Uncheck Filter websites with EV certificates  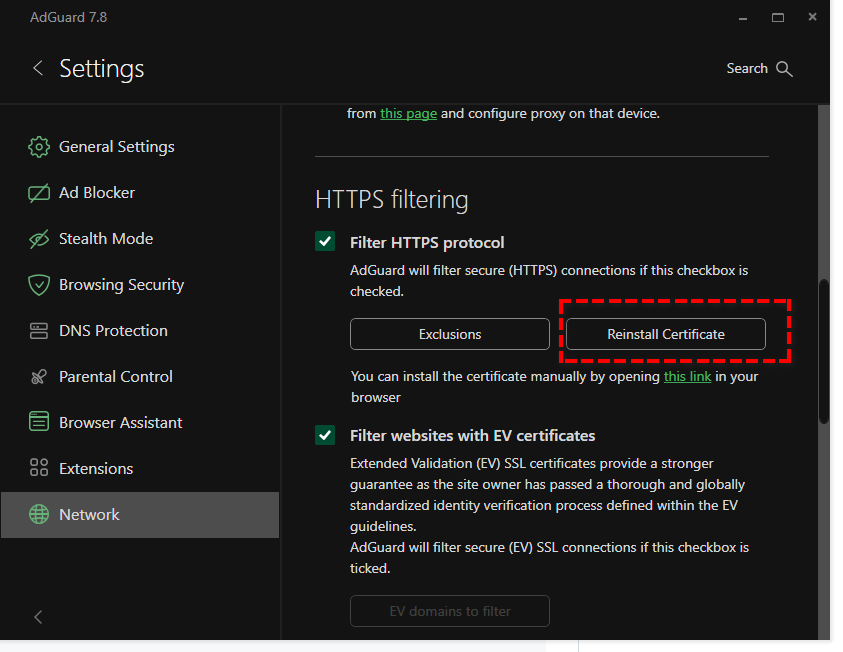point(325,435)
